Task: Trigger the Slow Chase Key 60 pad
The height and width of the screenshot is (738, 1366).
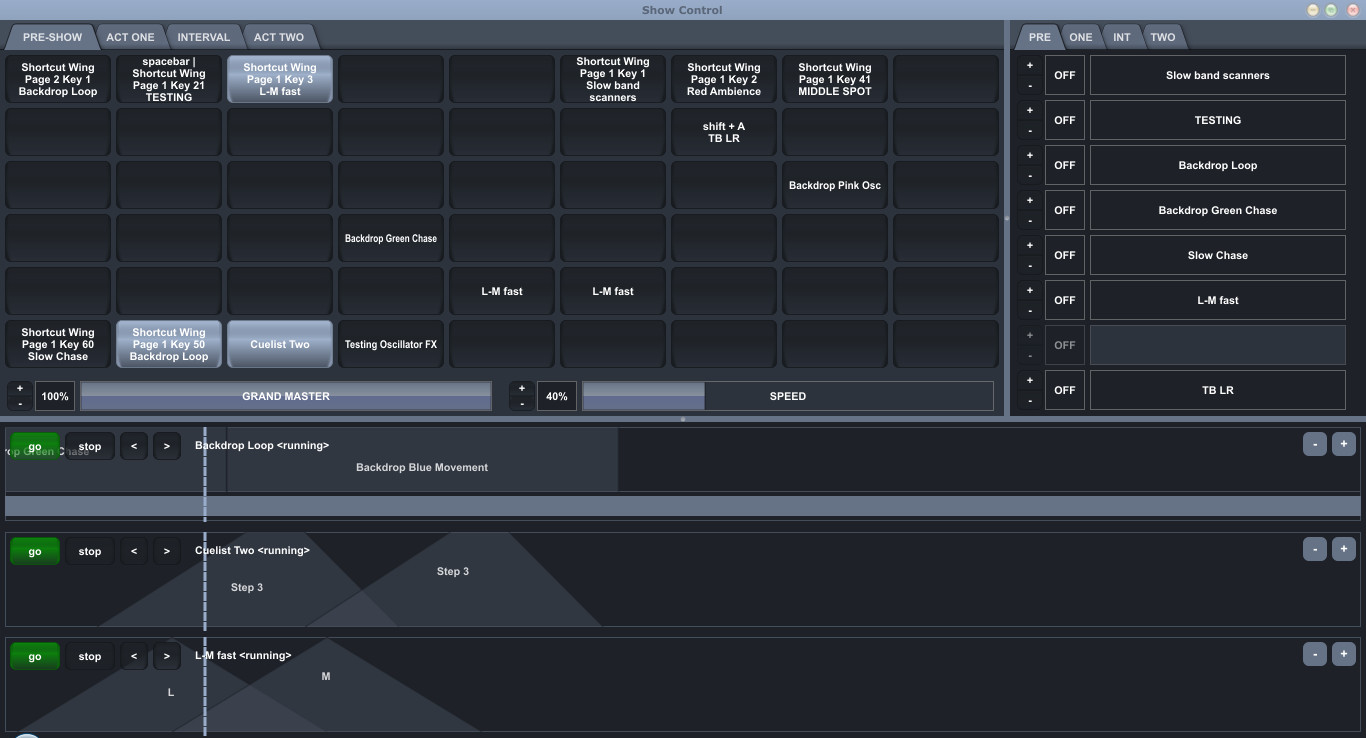Action: (58, 344)
